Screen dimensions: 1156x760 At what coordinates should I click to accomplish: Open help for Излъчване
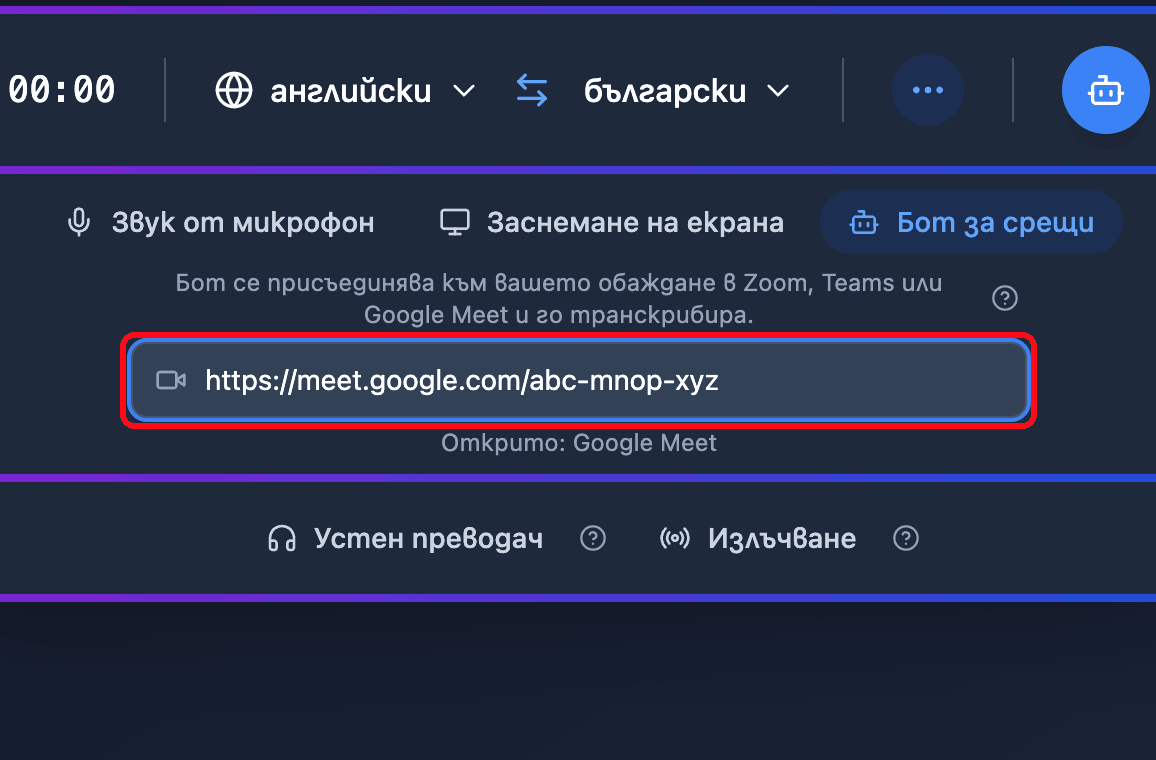905,538
